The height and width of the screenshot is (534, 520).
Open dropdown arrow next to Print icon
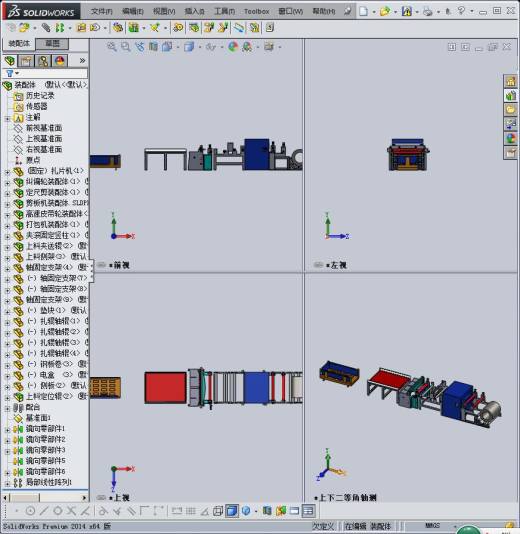point(438,12)
